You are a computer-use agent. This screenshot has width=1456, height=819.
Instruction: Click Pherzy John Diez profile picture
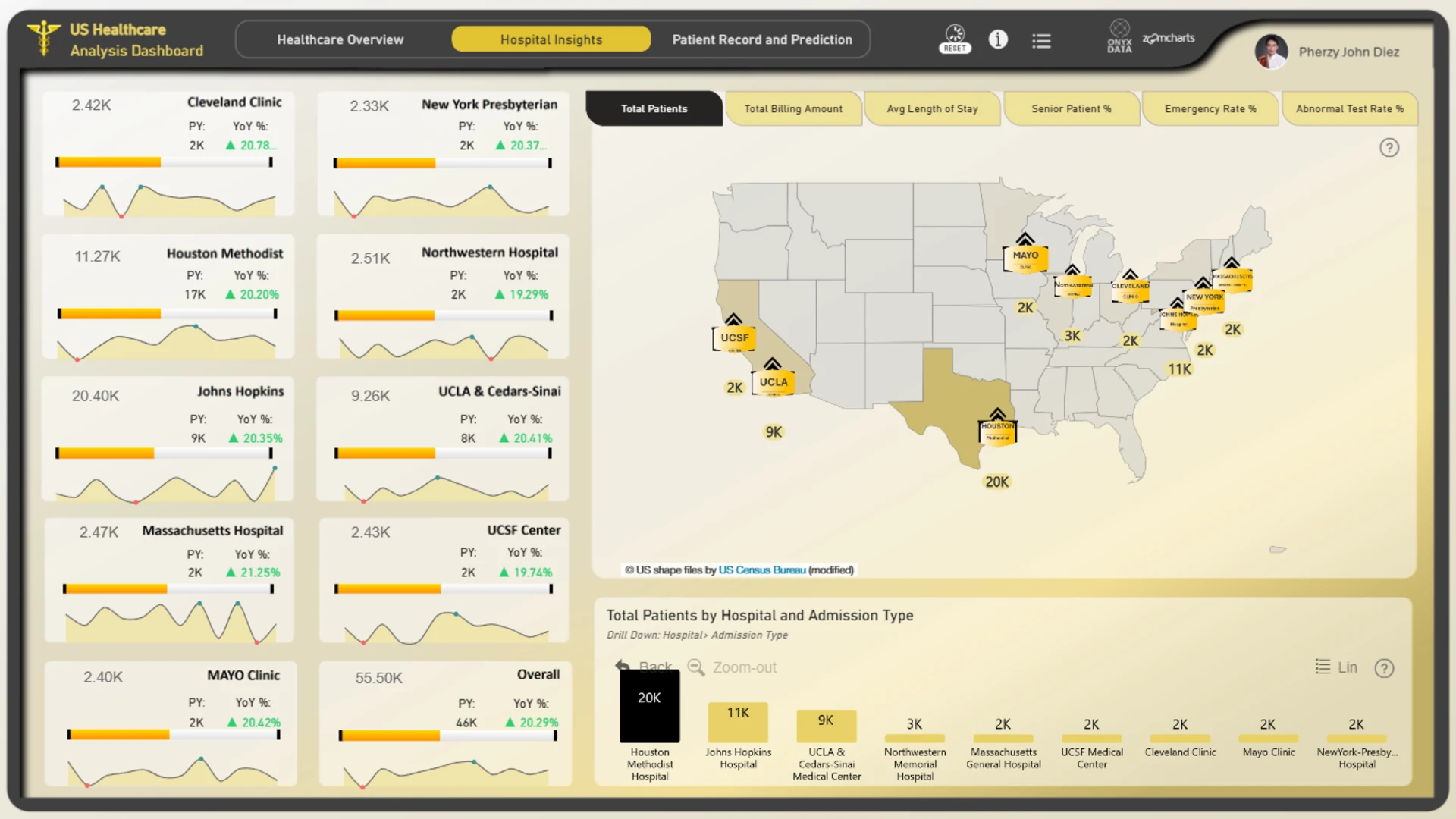pos(1271,52)
